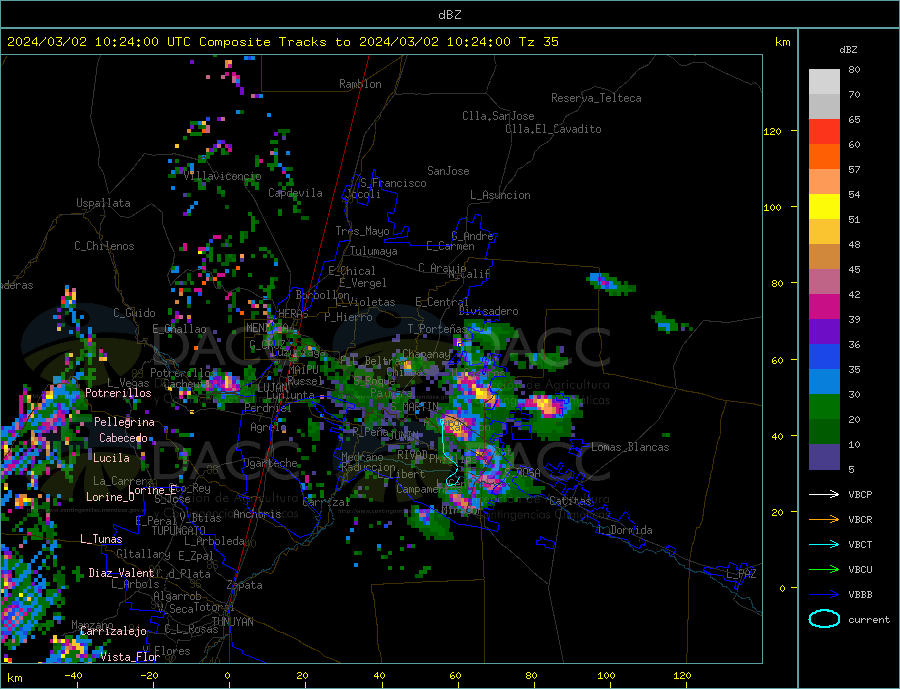Viewport: 900px width, 689px height.
Task: Click the 'Zapata' map label
Action: pyautogui.click(x=245, y=586)
